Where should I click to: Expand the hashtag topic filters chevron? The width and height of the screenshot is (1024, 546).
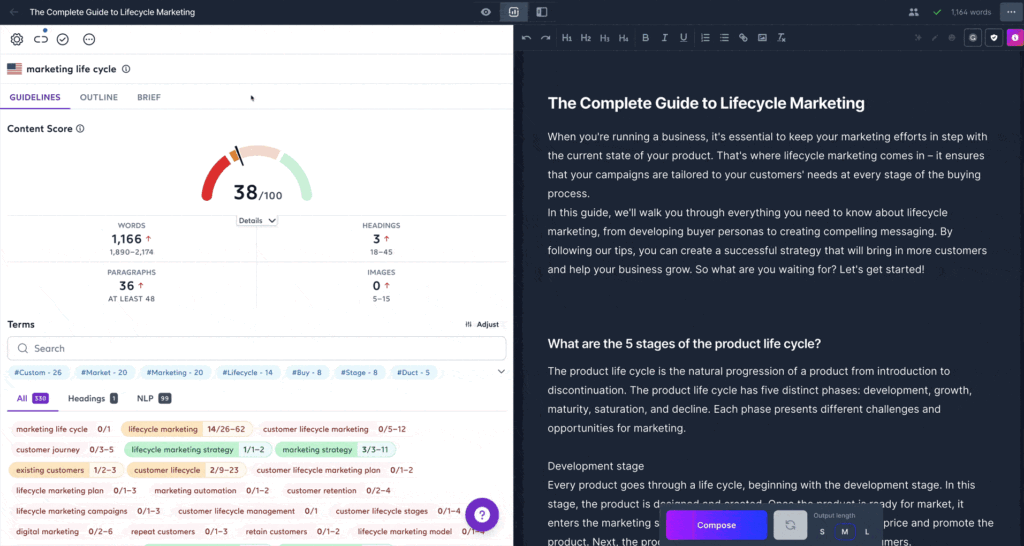pyautogui.click(x=501, y=372)
